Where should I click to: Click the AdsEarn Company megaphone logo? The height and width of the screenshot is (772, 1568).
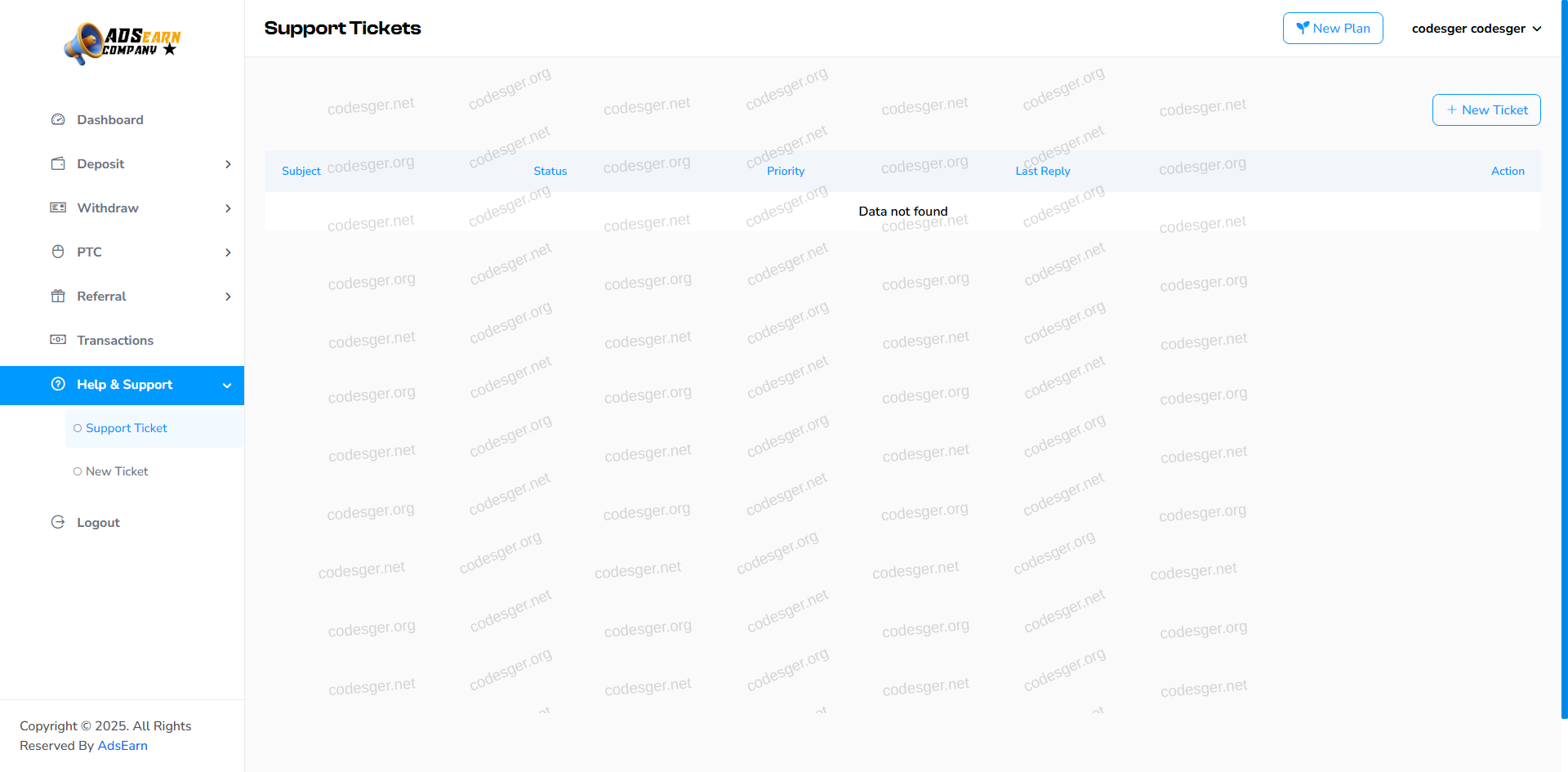(x=122, y=43)
